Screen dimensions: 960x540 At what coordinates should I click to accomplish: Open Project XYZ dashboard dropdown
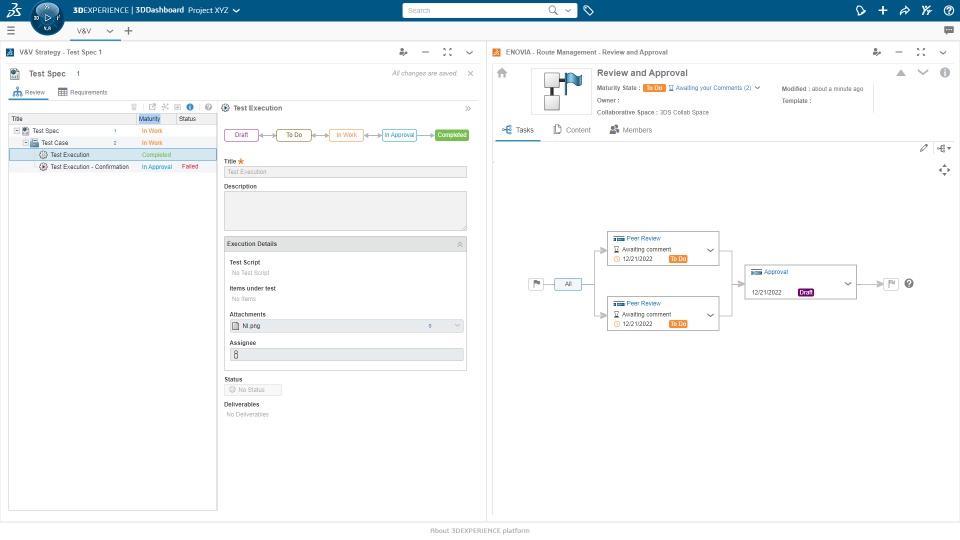point(236,10)
